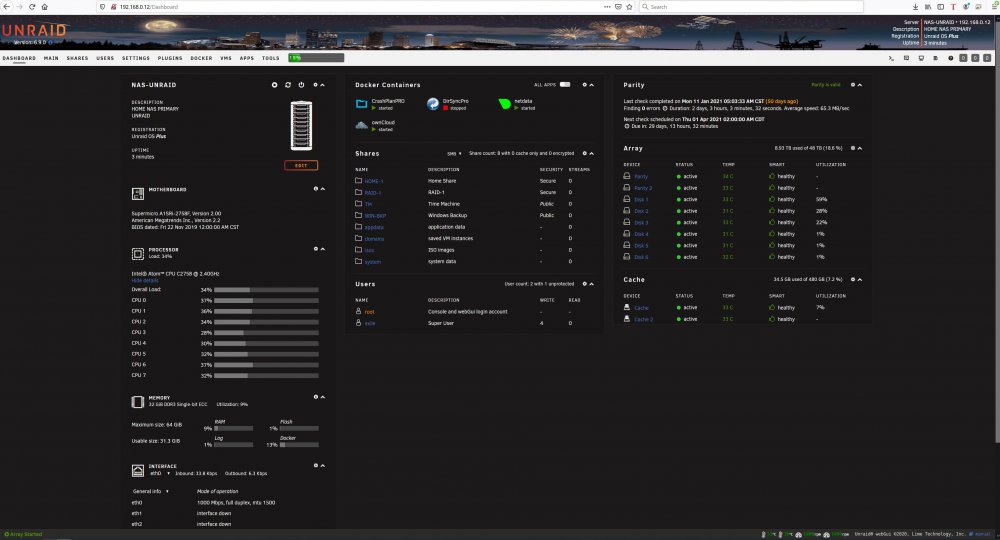
Task: Collapse the Shares panel
Action: click(591, 154)
